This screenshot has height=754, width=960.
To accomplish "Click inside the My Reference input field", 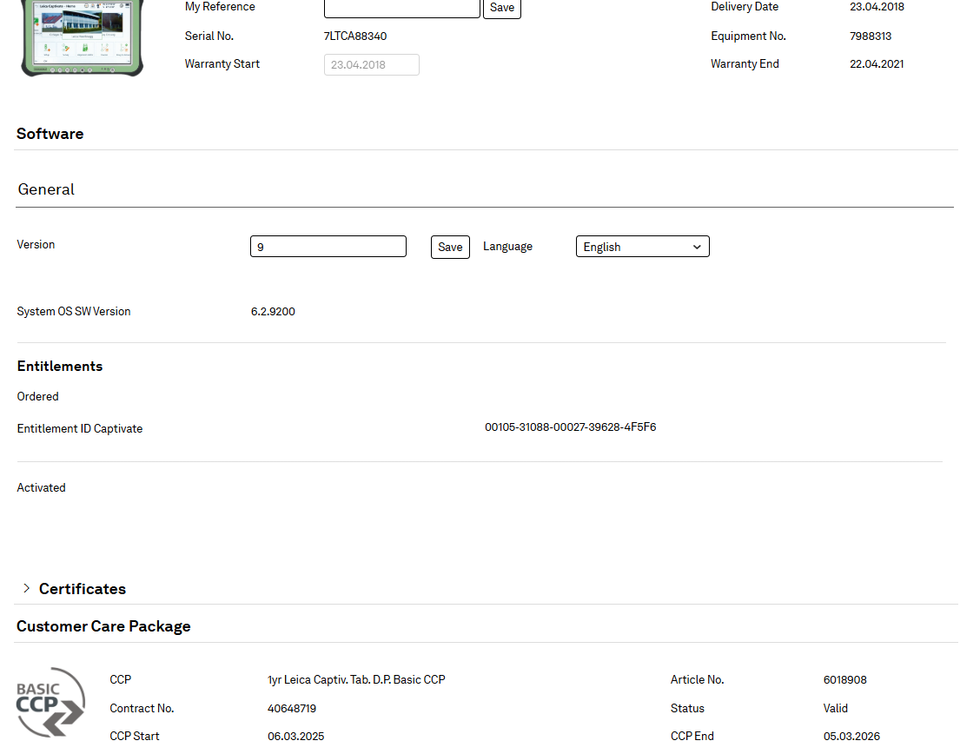I will click(x=401, y=8).
